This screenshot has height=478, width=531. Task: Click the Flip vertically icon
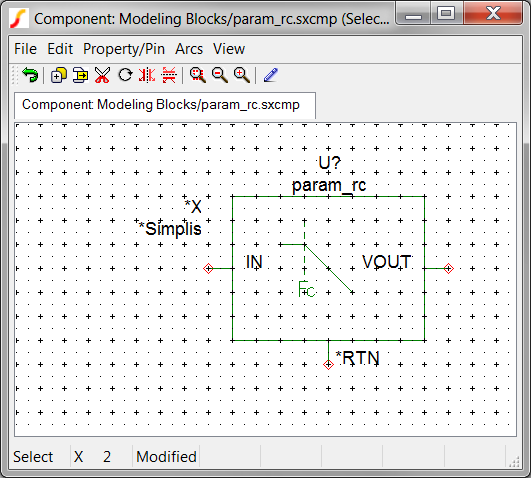[x=169, y=75]
